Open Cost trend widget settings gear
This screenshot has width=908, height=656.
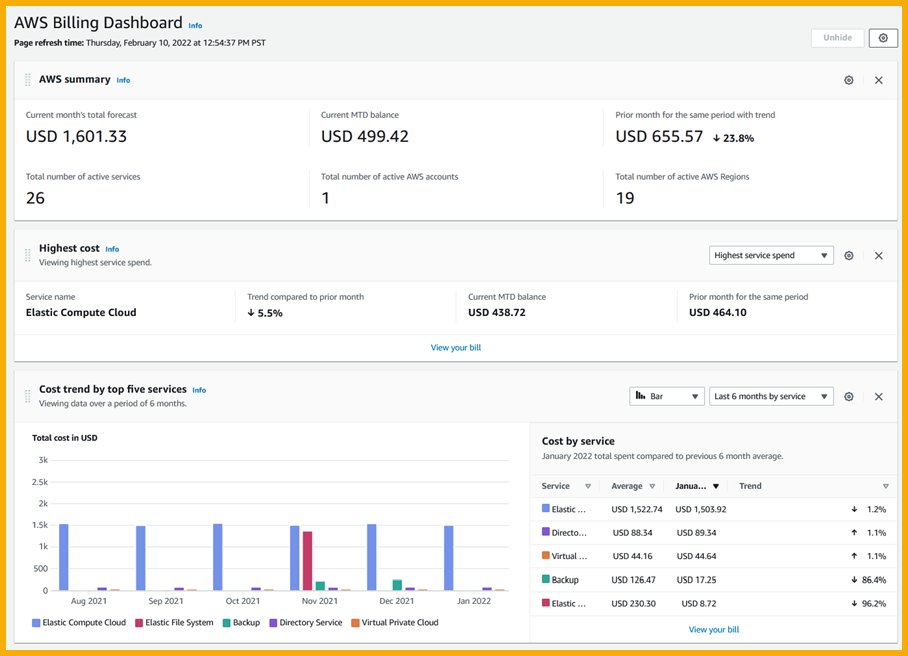tap(848, 397)
